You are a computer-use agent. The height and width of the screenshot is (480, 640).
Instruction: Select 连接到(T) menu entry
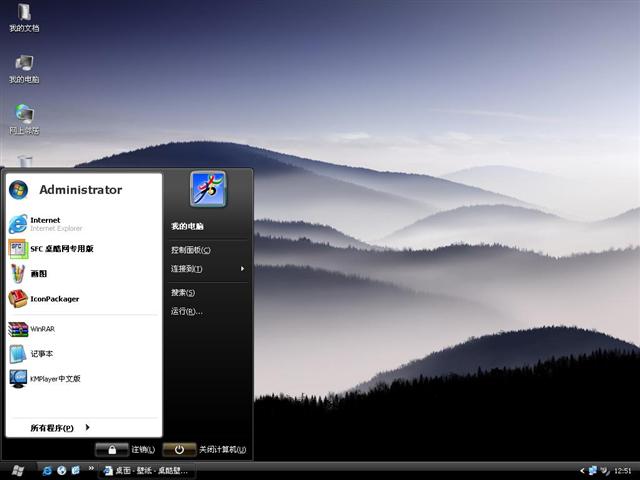point(187,269)
